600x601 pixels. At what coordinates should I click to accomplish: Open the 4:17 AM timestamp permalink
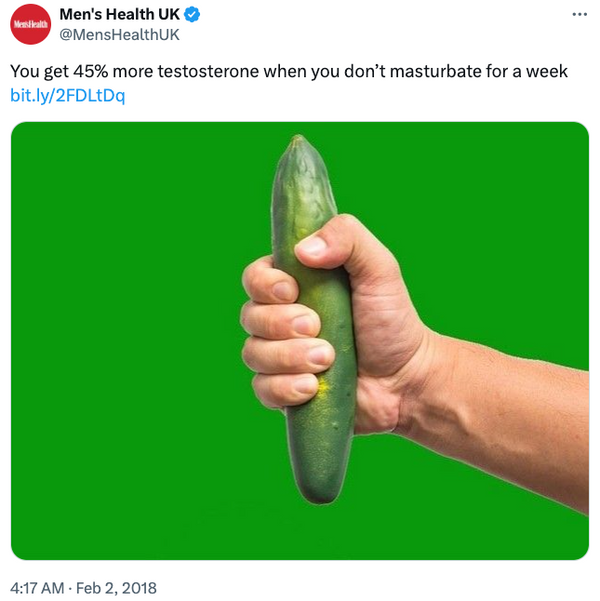click(x=37, y=588)
